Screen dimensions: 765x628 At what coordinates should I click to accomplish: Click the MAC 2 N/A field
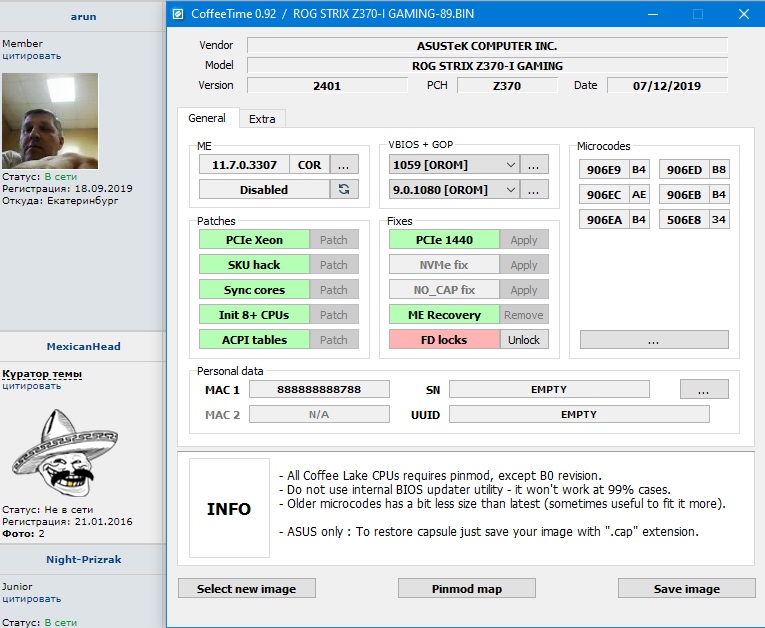(319, 414)
